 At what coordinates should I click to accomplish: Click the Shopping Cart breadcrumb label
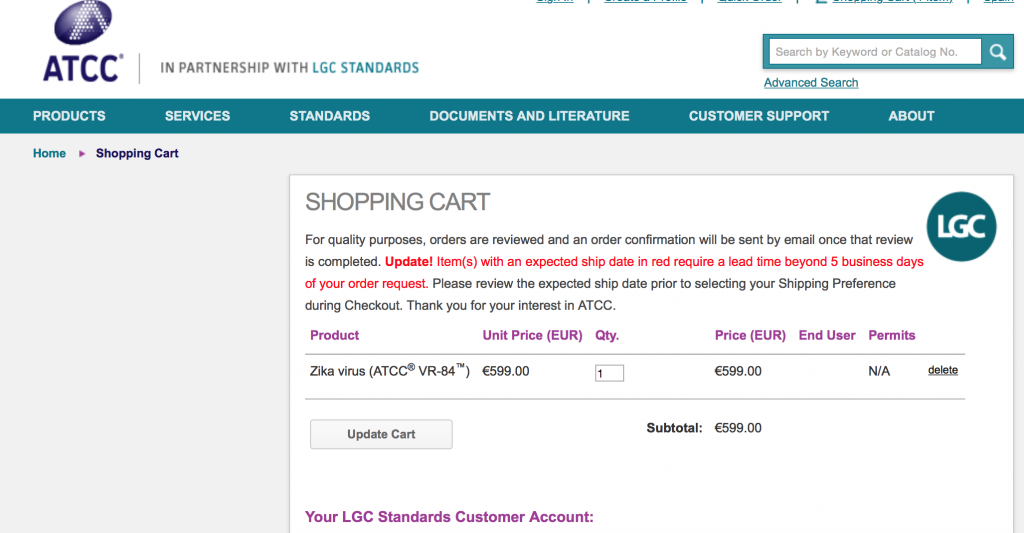pos(137,153)
